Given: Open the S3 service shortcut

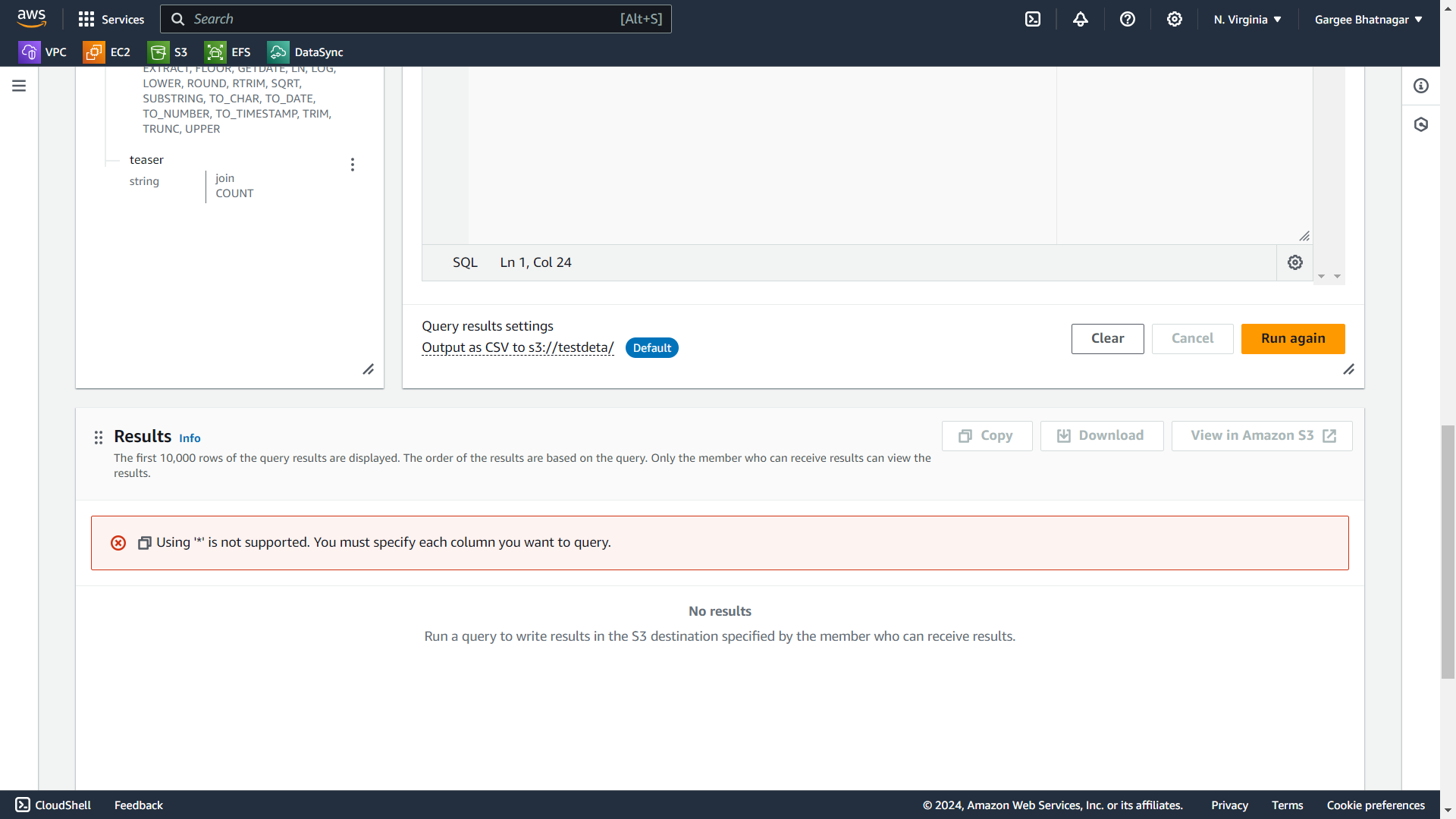Looking at the screenshot, I should click(168, 52).
